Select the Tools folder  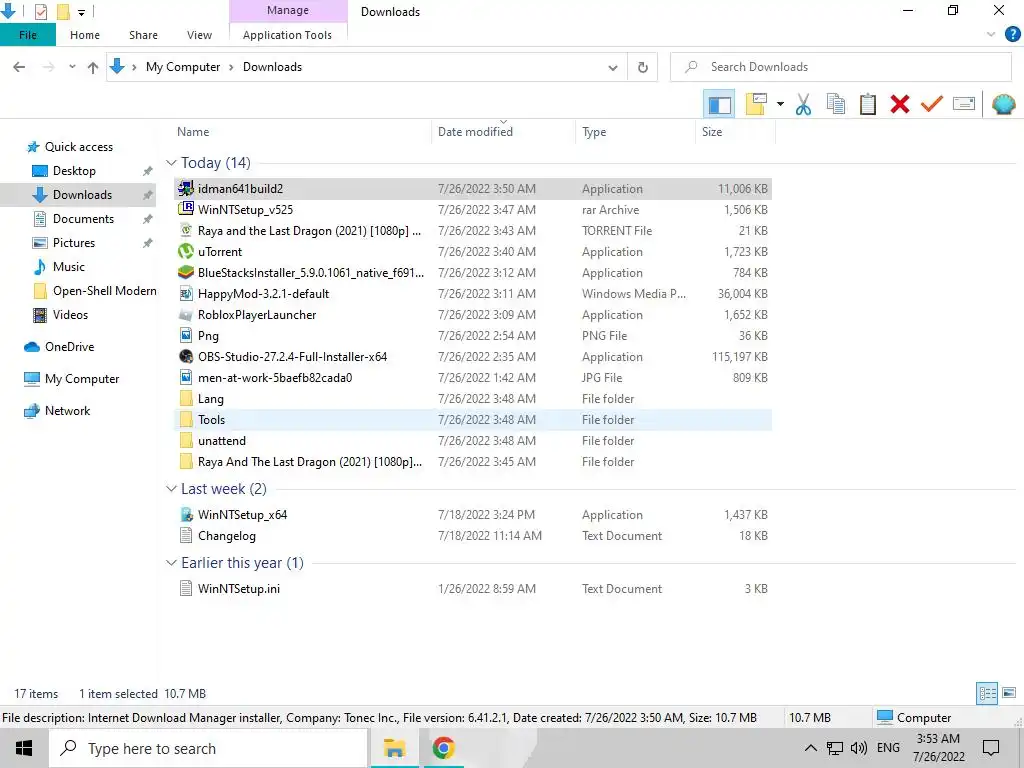click(473, 419)
